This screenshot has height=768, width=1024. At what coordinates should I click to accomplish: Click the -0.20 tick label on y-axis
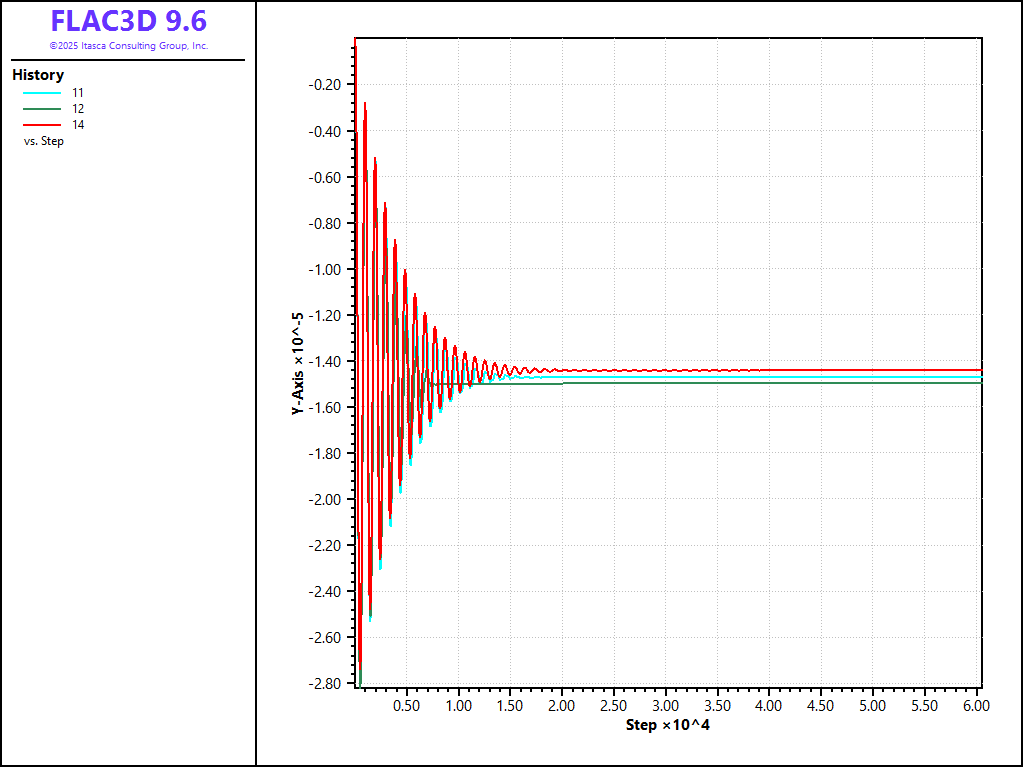click(326, 85)
